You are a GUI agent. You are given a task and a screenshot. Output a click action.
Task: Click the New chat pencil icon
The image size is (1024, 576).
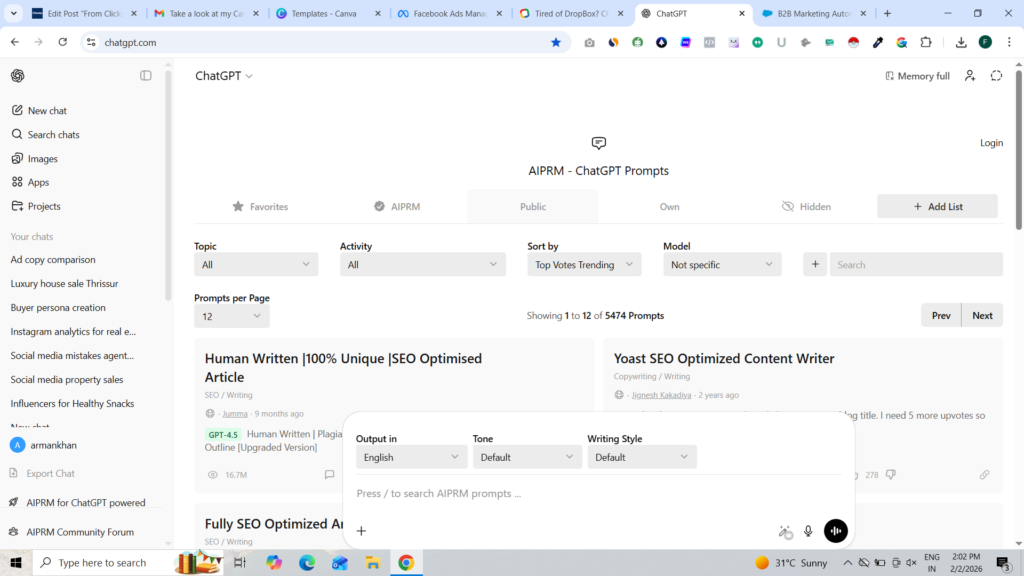click(18, 111)
